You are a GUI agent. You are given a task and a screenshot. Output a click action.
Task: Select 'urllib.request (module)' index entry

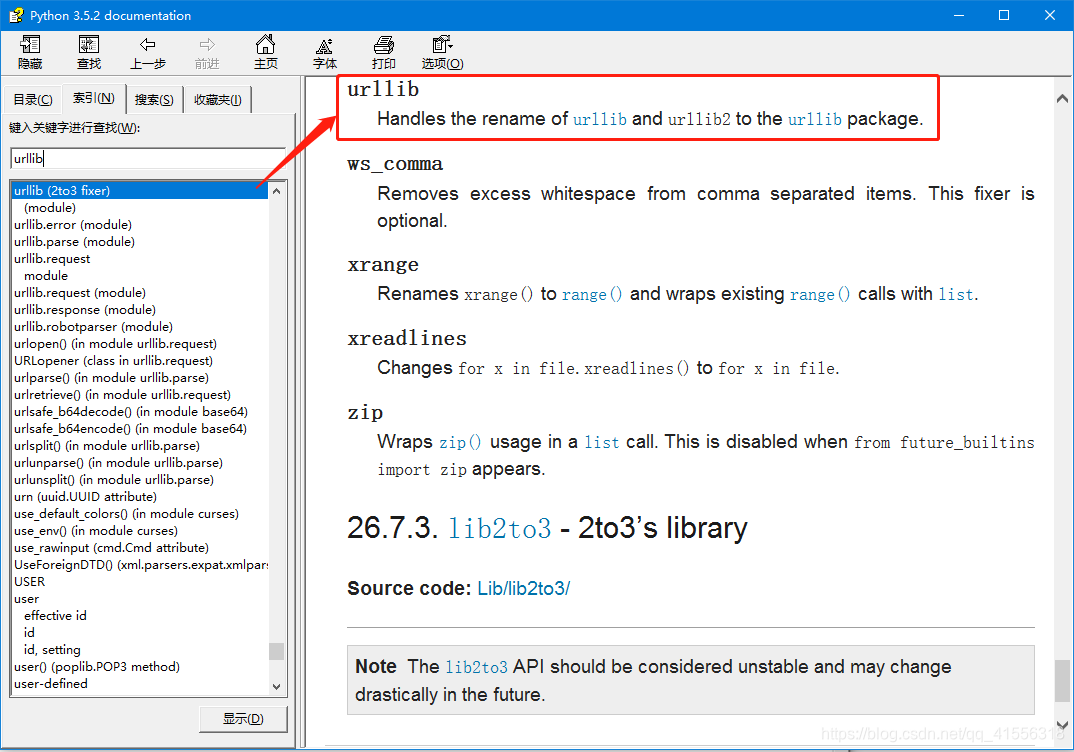[79, 292]
